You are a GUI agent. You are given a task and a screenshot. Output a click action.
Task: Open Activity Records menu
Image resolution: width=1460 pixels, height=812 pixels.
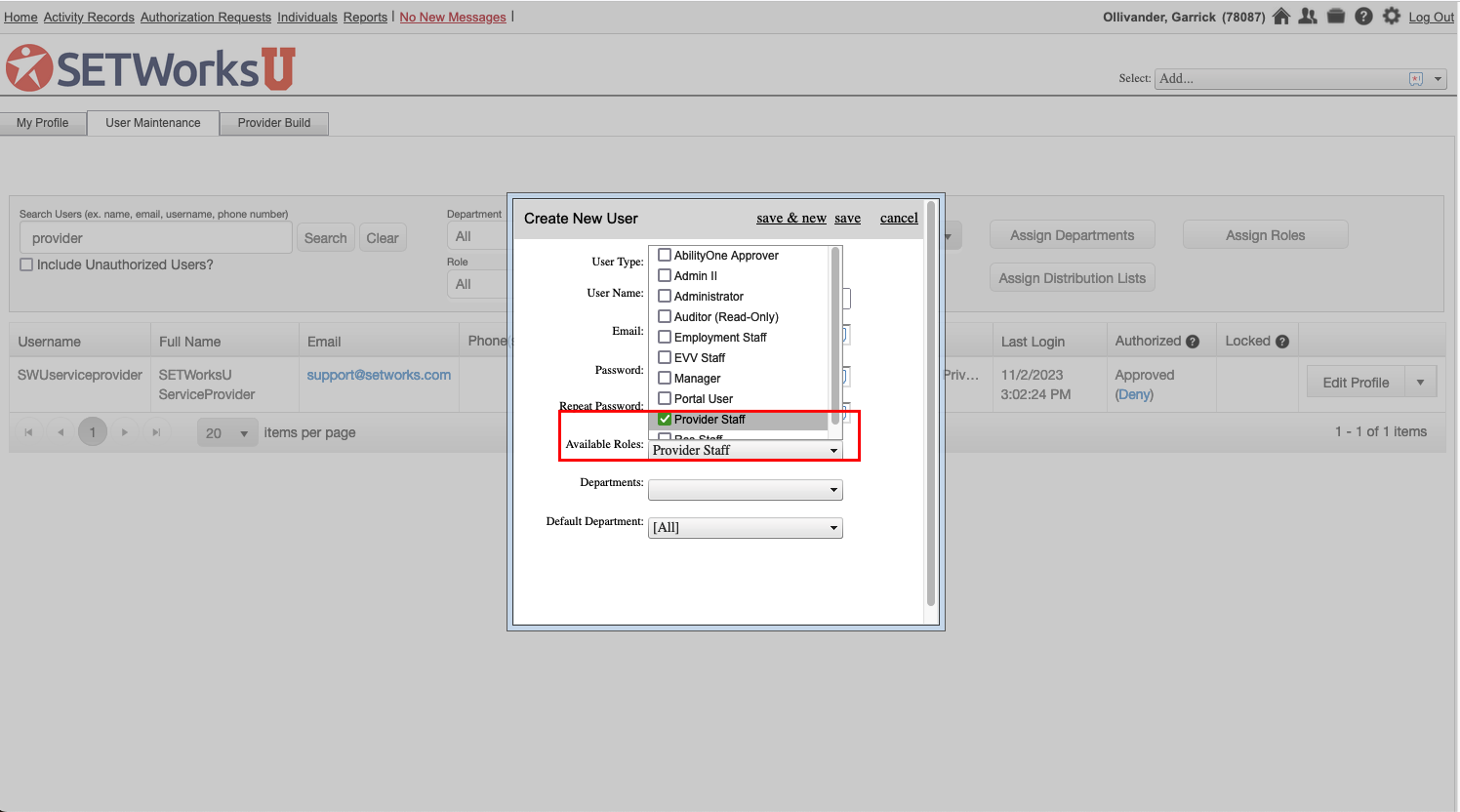click(89, 18)
